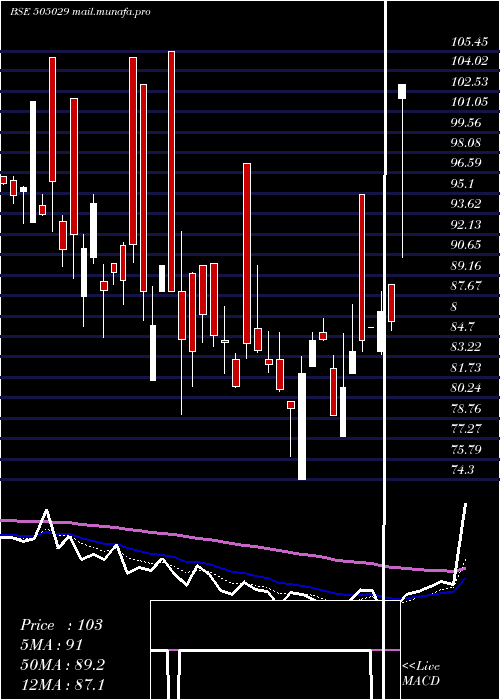This screenshot has width=500, height=700.
Task: Click the 78.76 price axis label
Action: [x=467, y=408]
